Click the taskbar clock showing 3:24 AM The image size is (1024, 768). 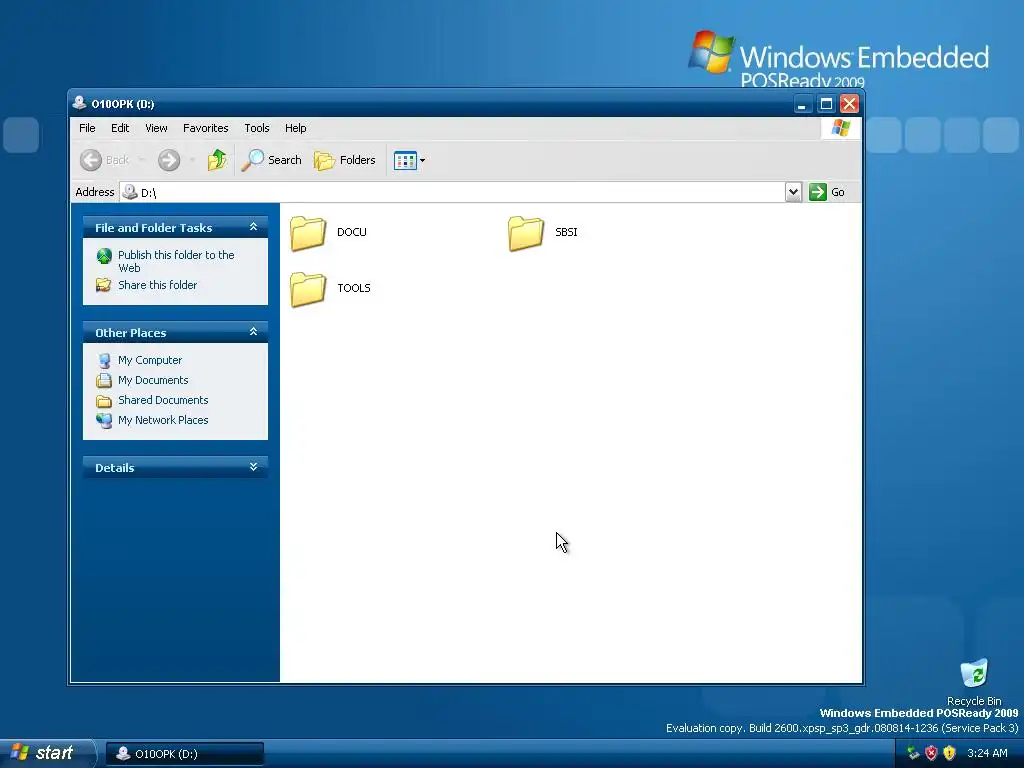click(x=987, y=753)
